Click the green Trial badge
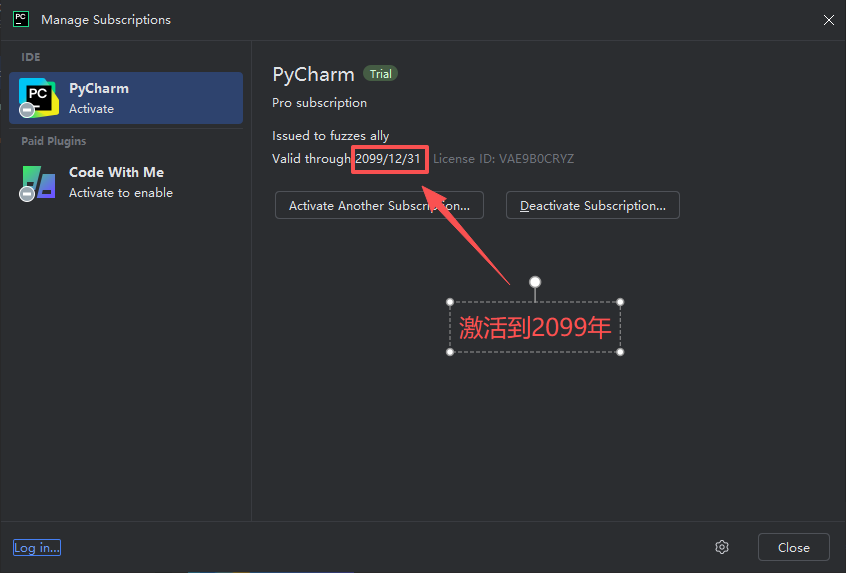The height and width of the screenshot is (573, 846). pos(381,74)
